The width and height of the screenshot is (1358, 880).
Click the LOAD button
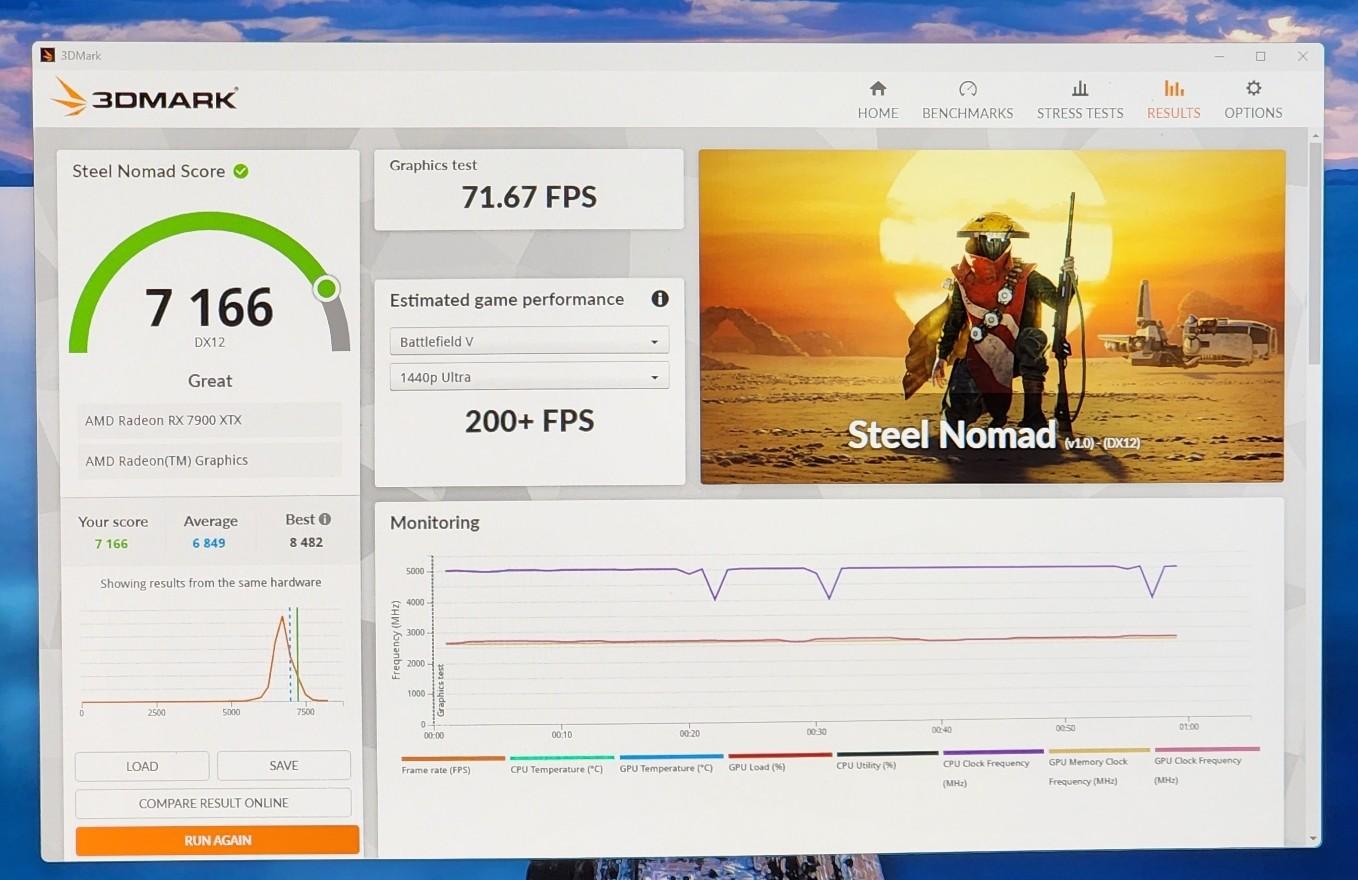coord(142,766)
